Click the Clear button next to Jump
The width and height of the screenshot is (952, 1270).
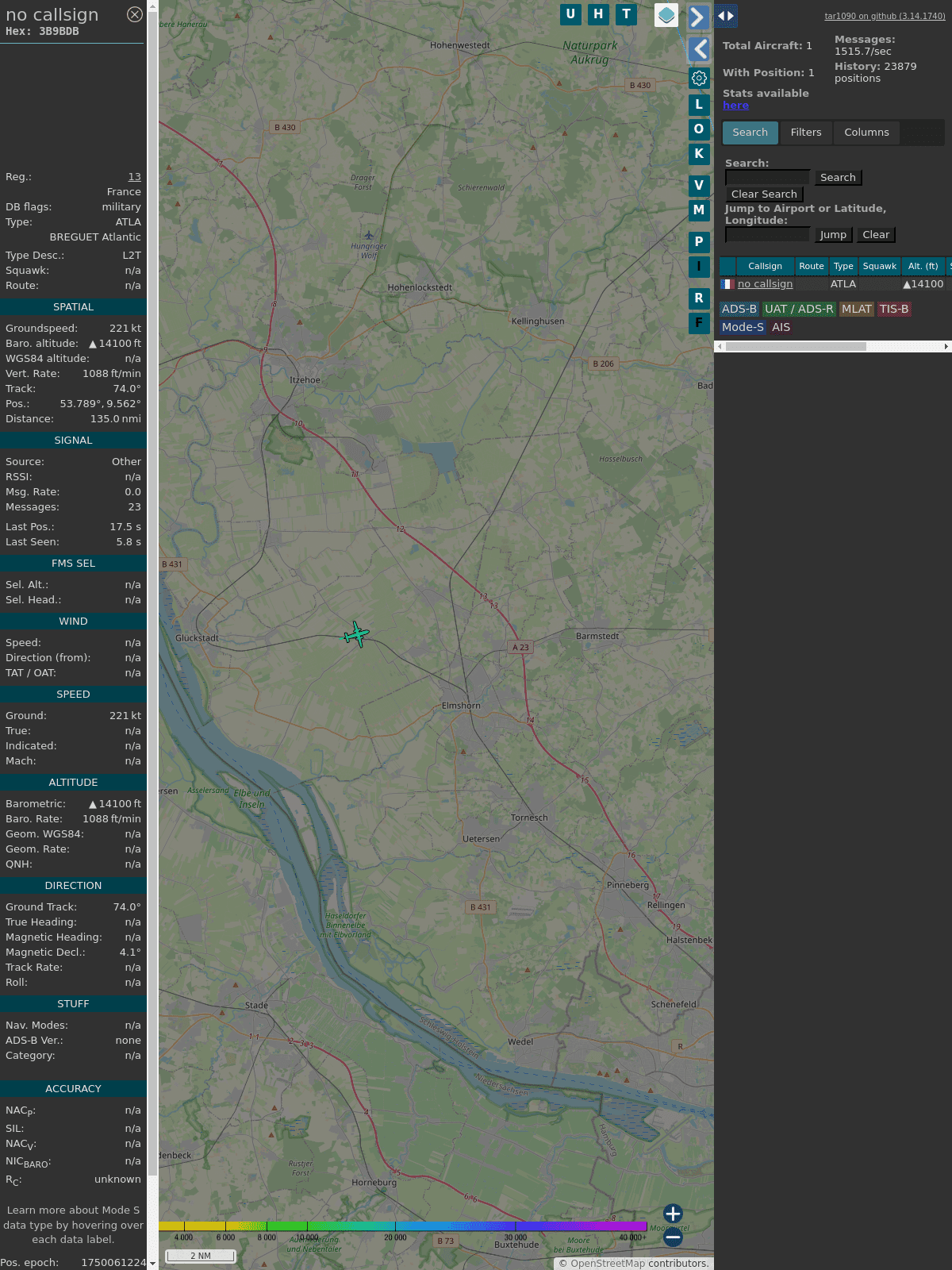tap(876, 235)
